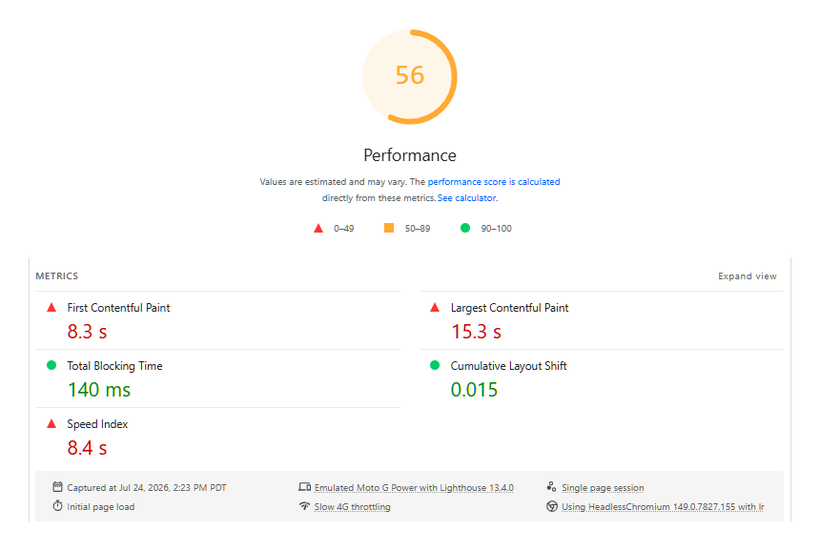Open 'Emulated Moto G Power with Lighthouse 13.4.0'
820x550 pixels.
tap(414, 488)
